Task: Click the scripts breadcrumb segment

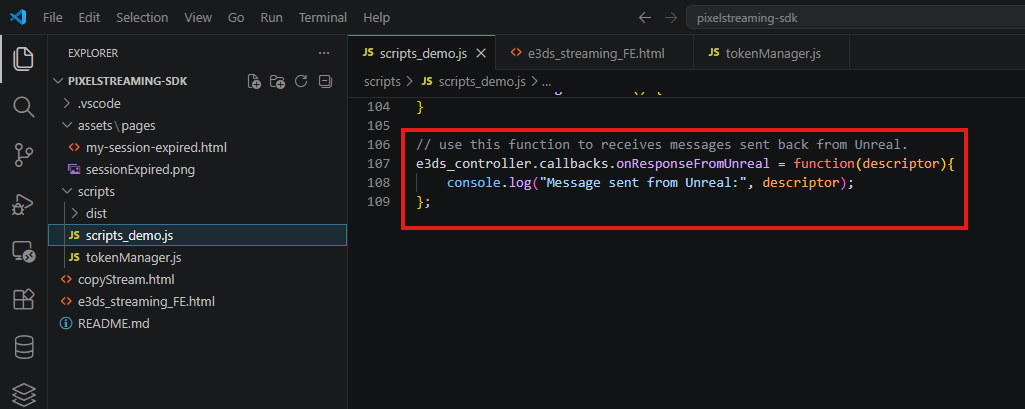Action: click(x=382, y=82)
